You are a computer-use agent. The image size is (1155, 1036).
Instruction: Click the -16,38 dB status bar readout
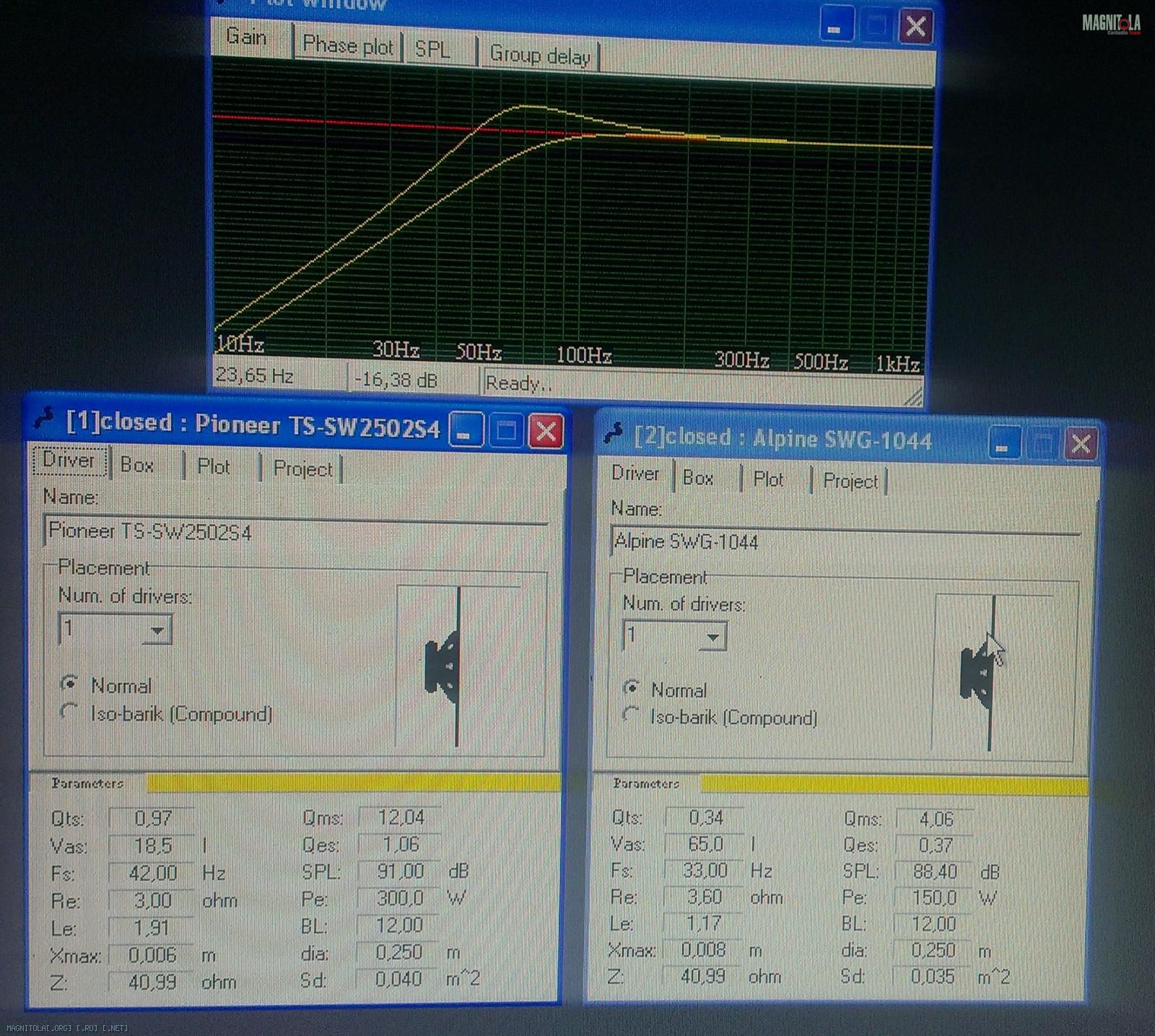coord(413,380)
